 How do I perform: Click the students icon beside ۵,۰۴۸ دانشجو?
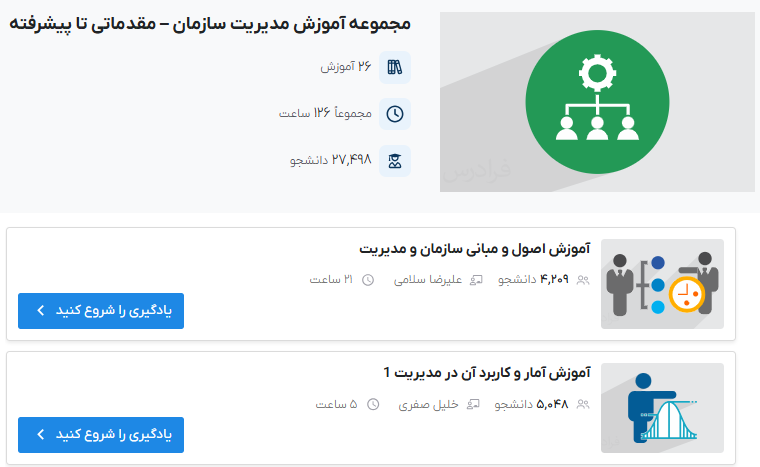pos(583,405)
